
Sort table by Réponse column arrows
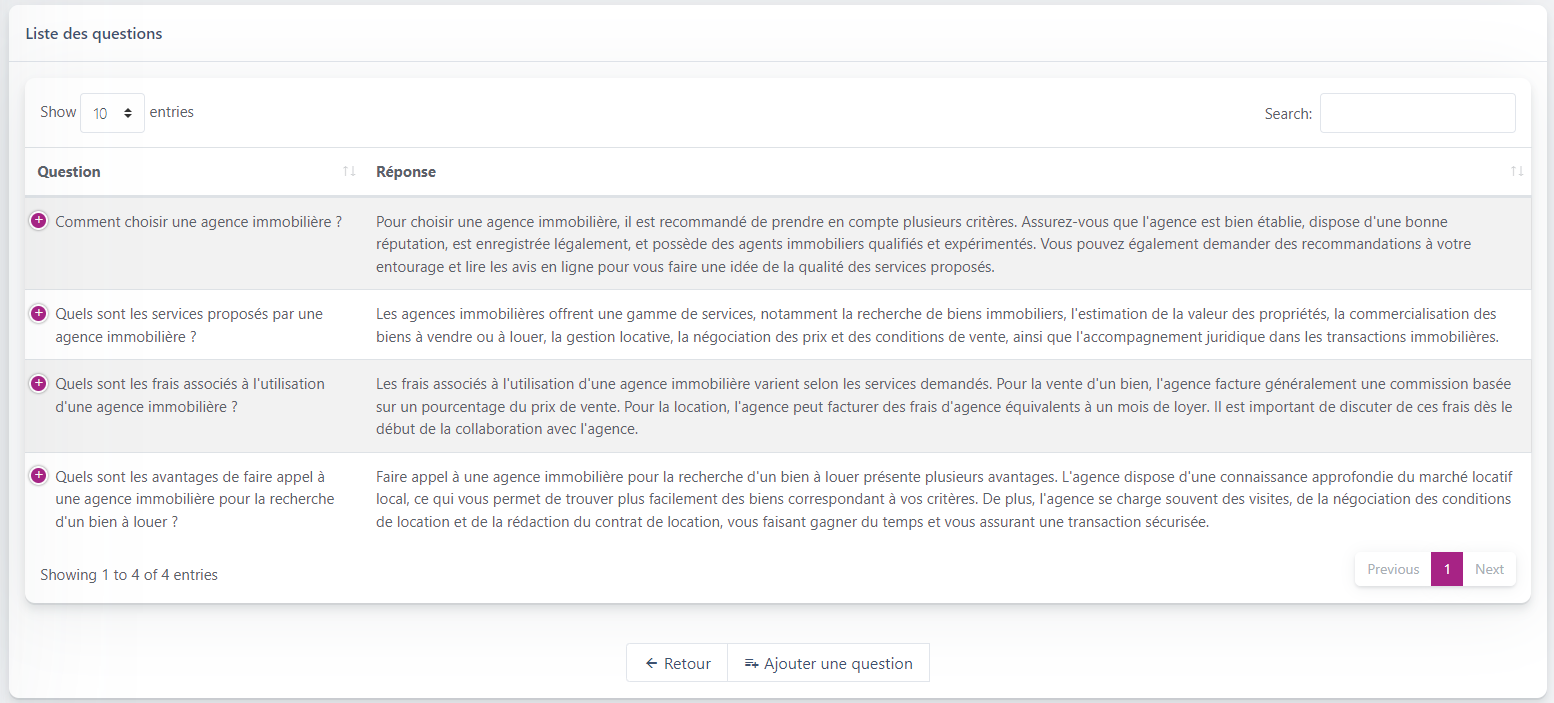click(x=1517, y=171)
